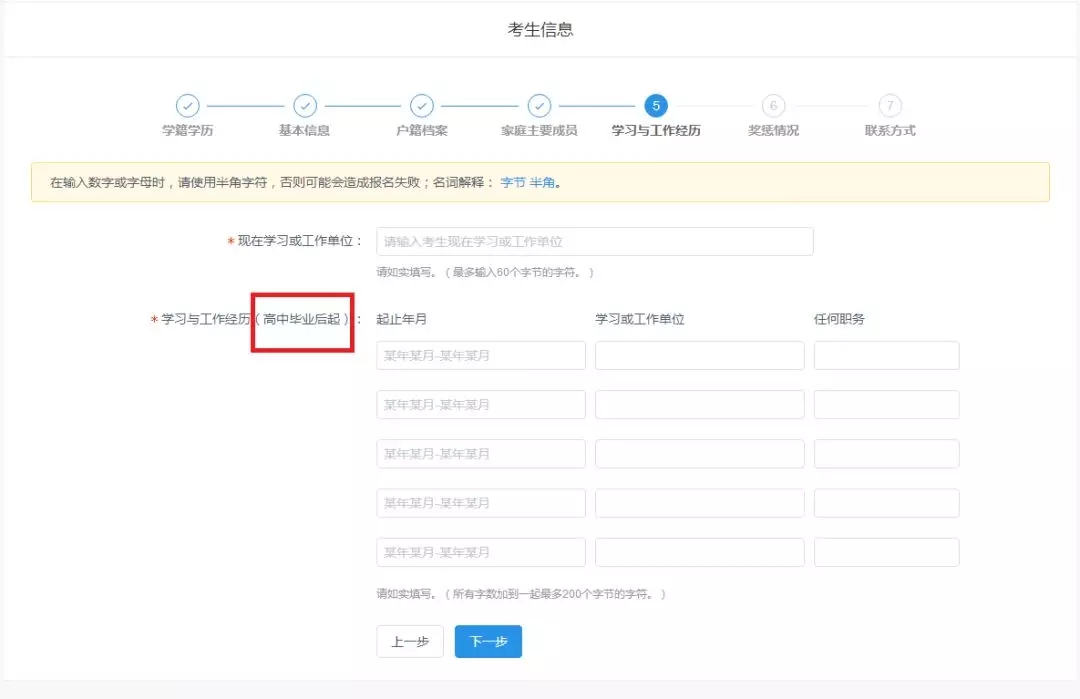
Task: Click the 家庭主要成员 step checkmark icon
Action: tap(539, 106)
